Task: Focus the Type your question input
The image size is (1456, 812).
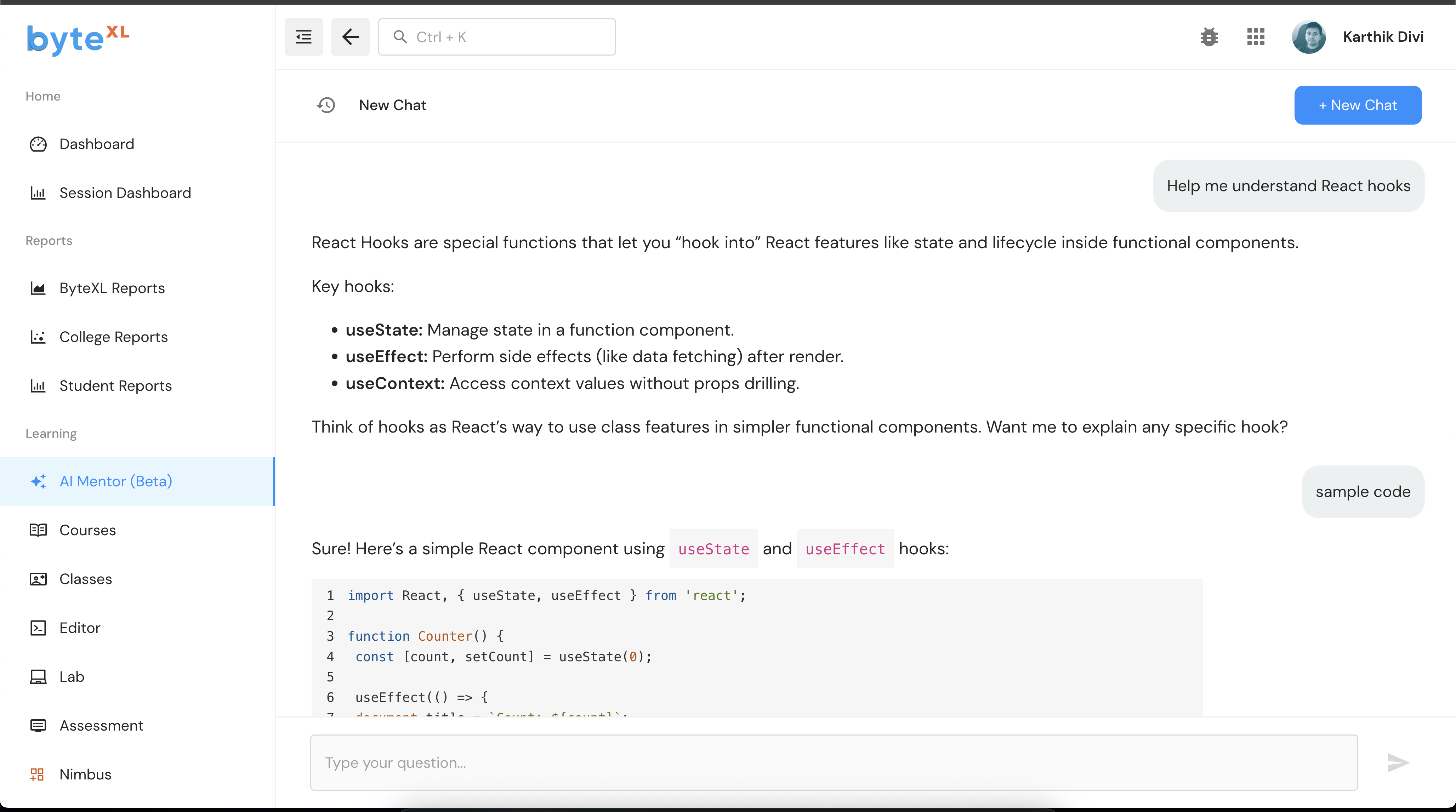Action: [833, 762]
